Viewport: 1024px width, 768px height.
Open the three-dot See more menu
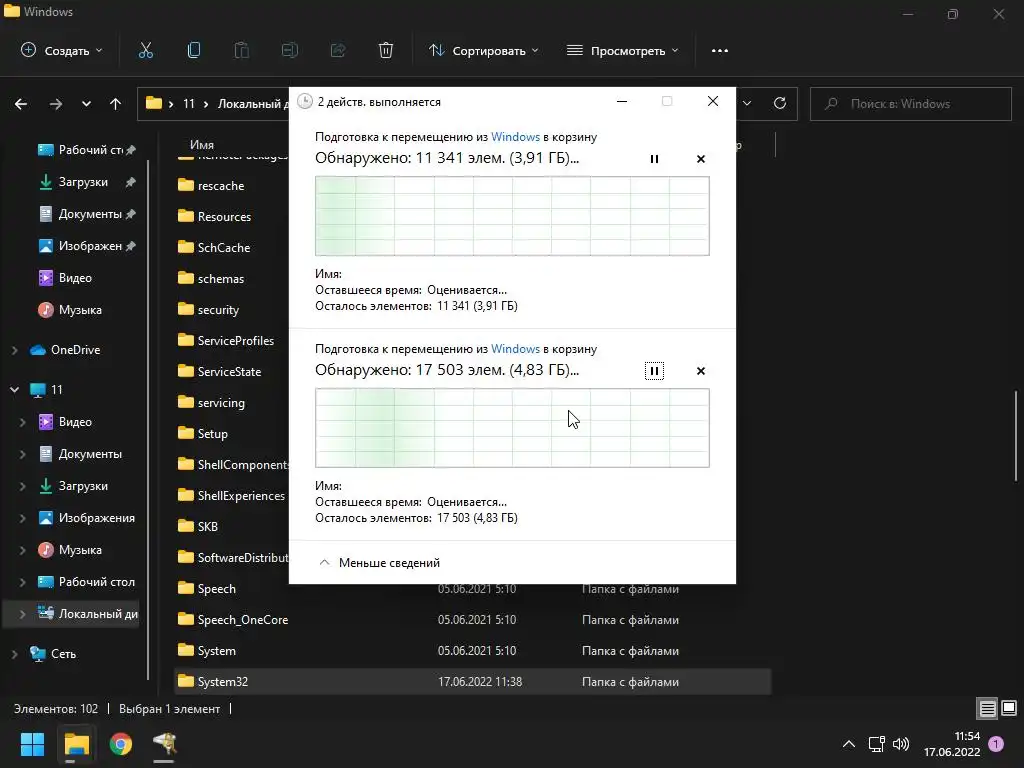tap(720, 50)
